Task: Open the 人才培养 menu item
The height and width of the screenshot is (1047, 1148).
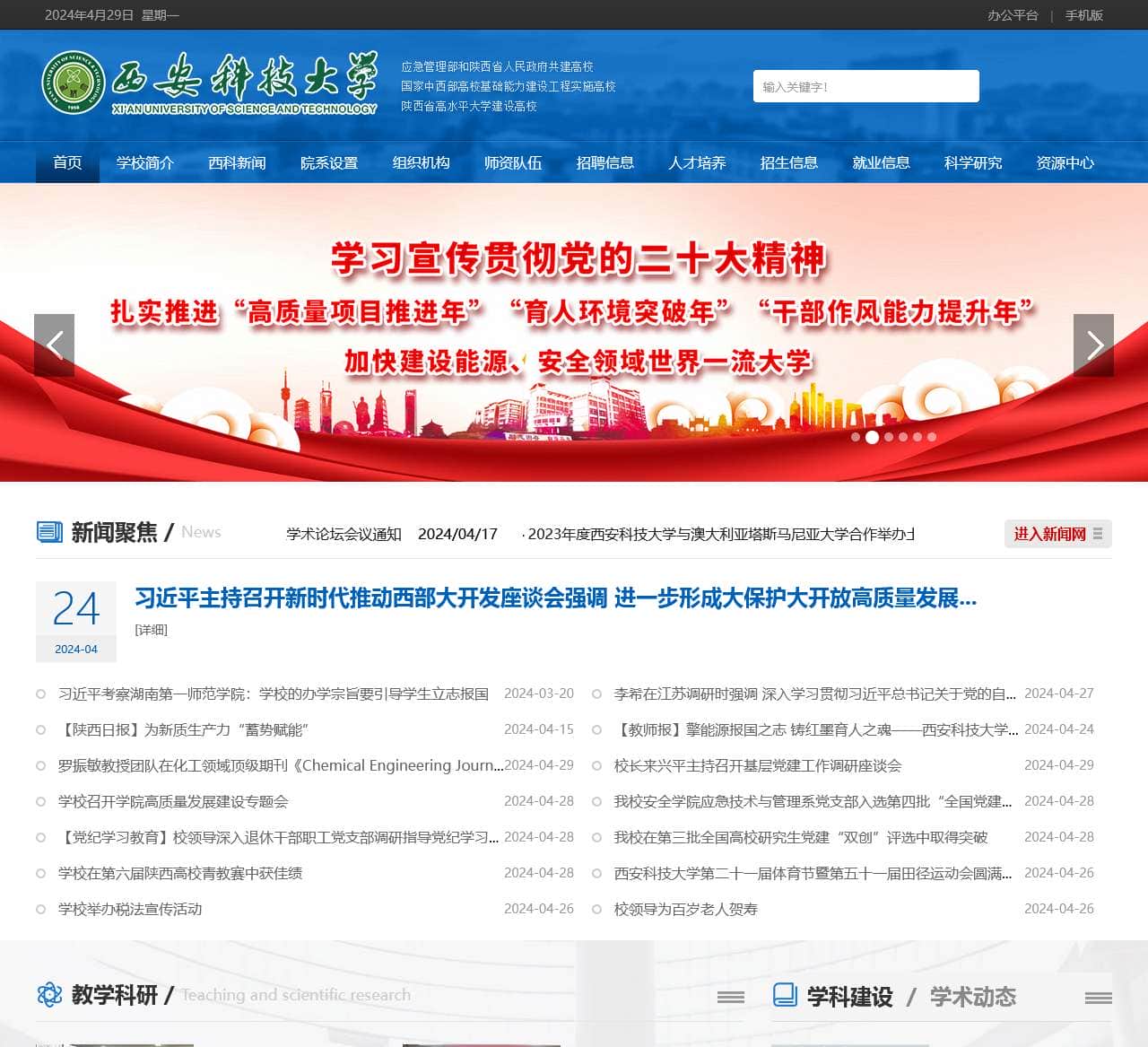Action: pyautogui.click(x=697, y=162)
